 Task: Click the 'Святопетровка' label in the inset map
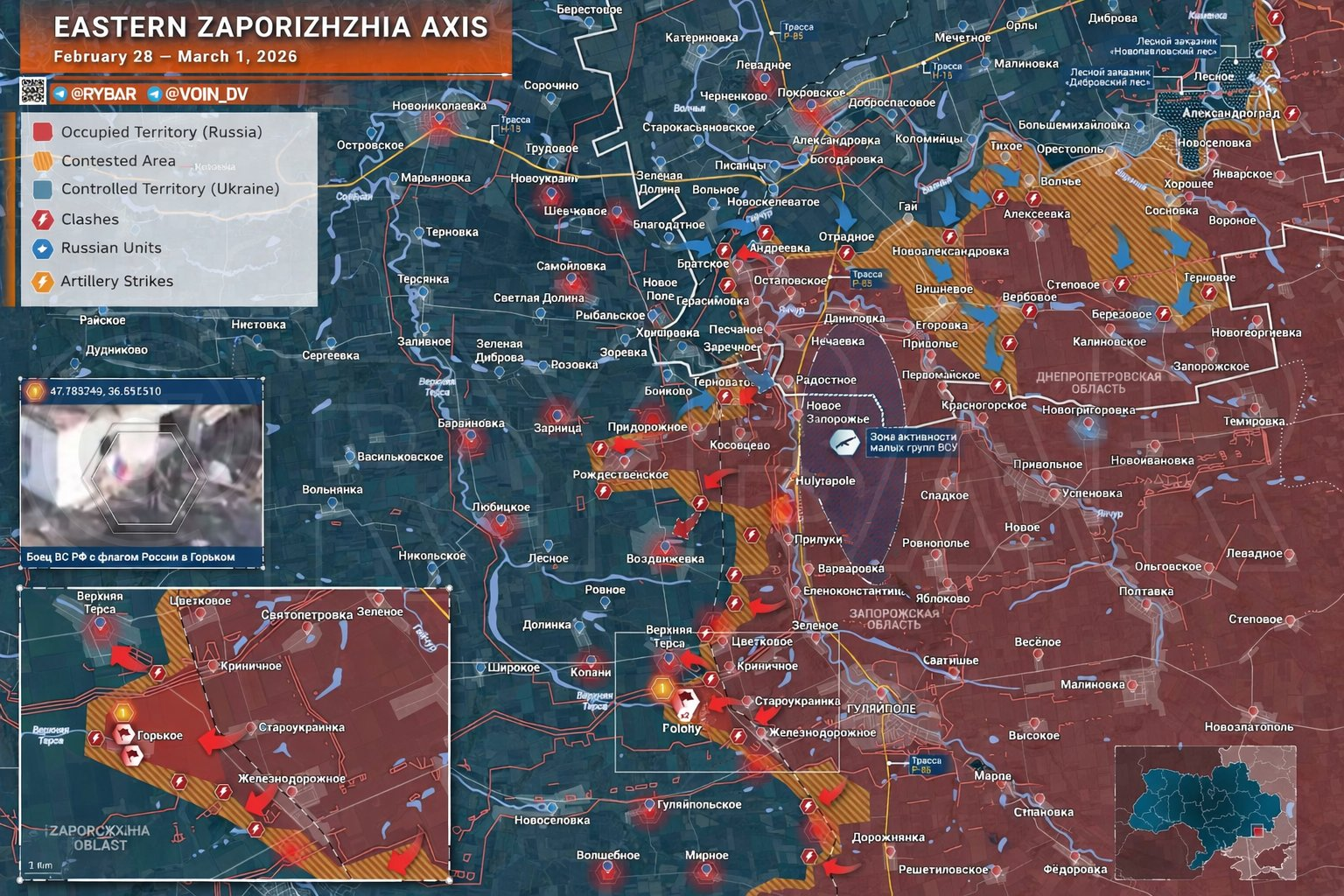coord(307,615)
